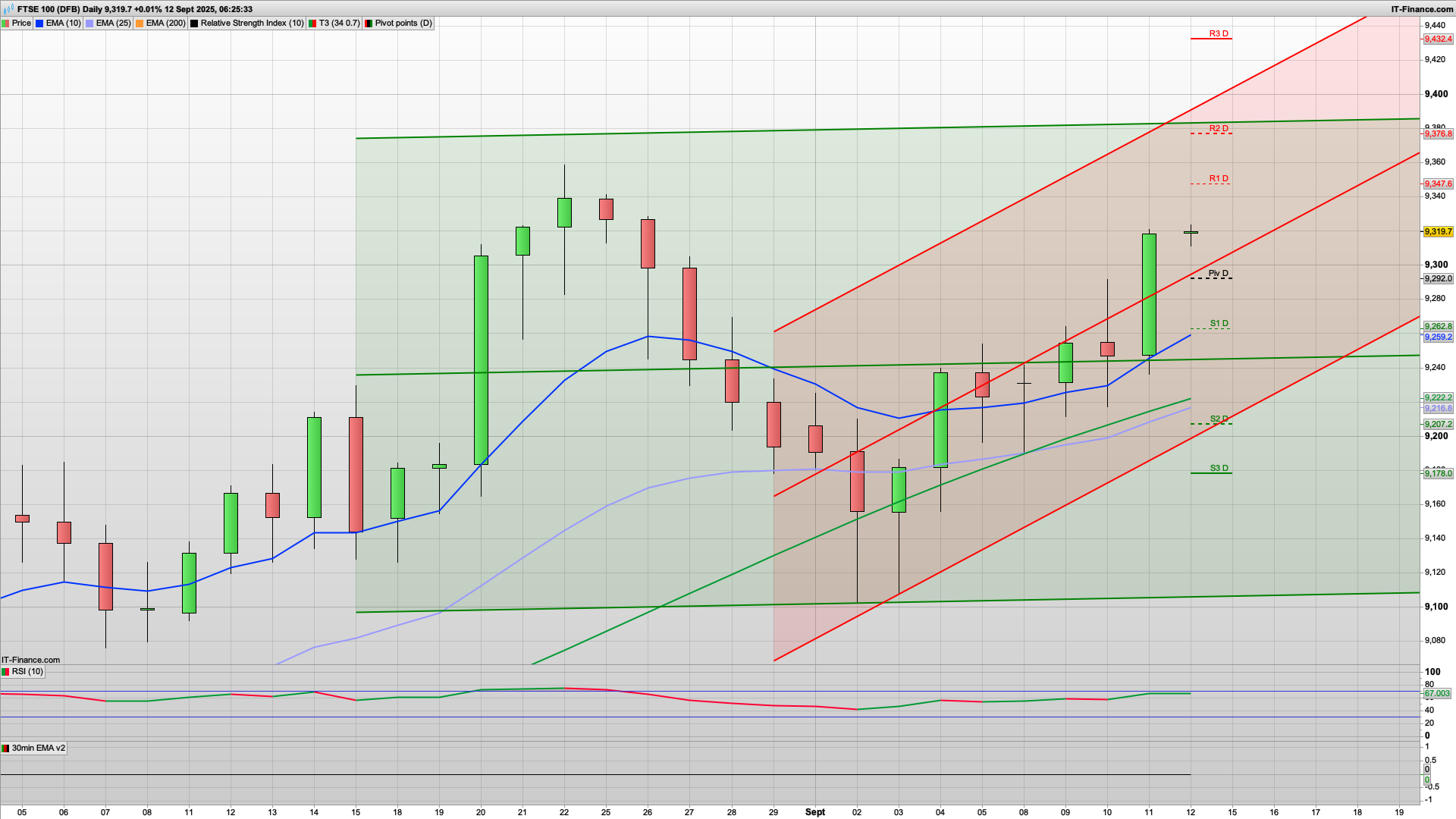Open the Pivot points (D) indicator legend
Viewport: 1456px width, 819px height.
(x=399, y=24)
